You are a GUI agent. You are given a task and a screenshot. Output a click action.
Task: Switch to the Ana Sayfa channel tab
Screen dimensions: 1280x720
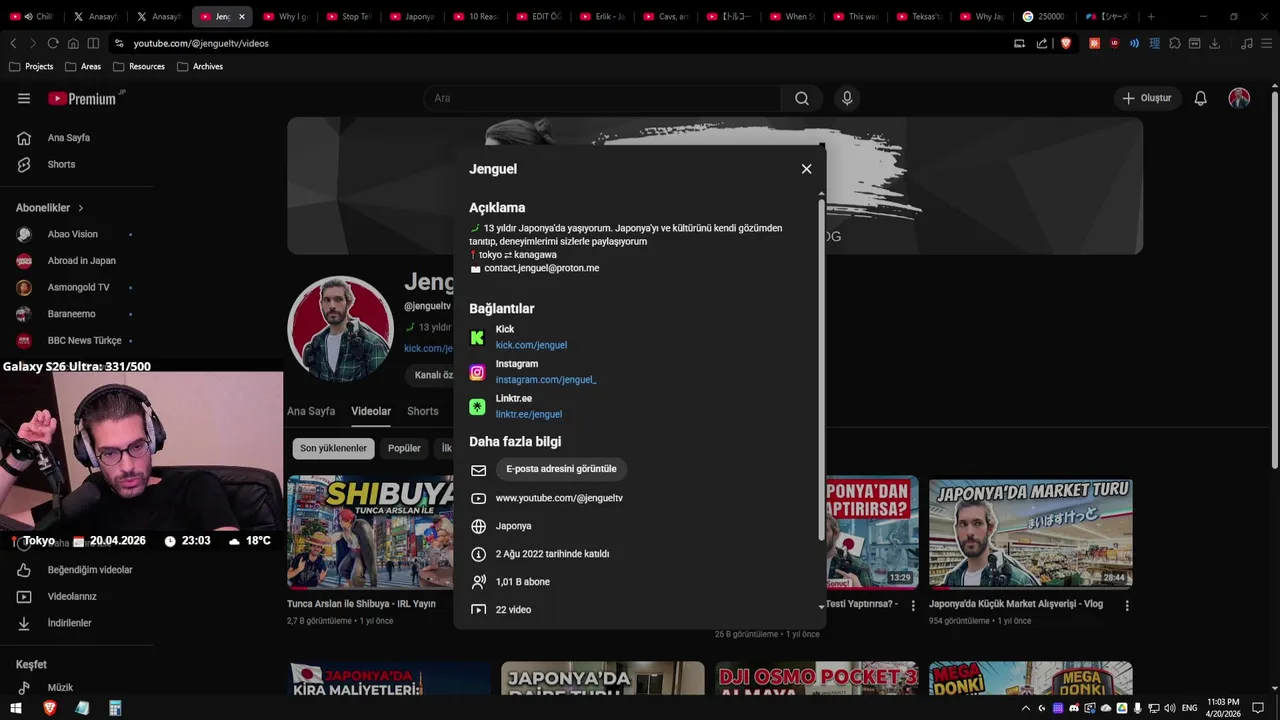311,411
